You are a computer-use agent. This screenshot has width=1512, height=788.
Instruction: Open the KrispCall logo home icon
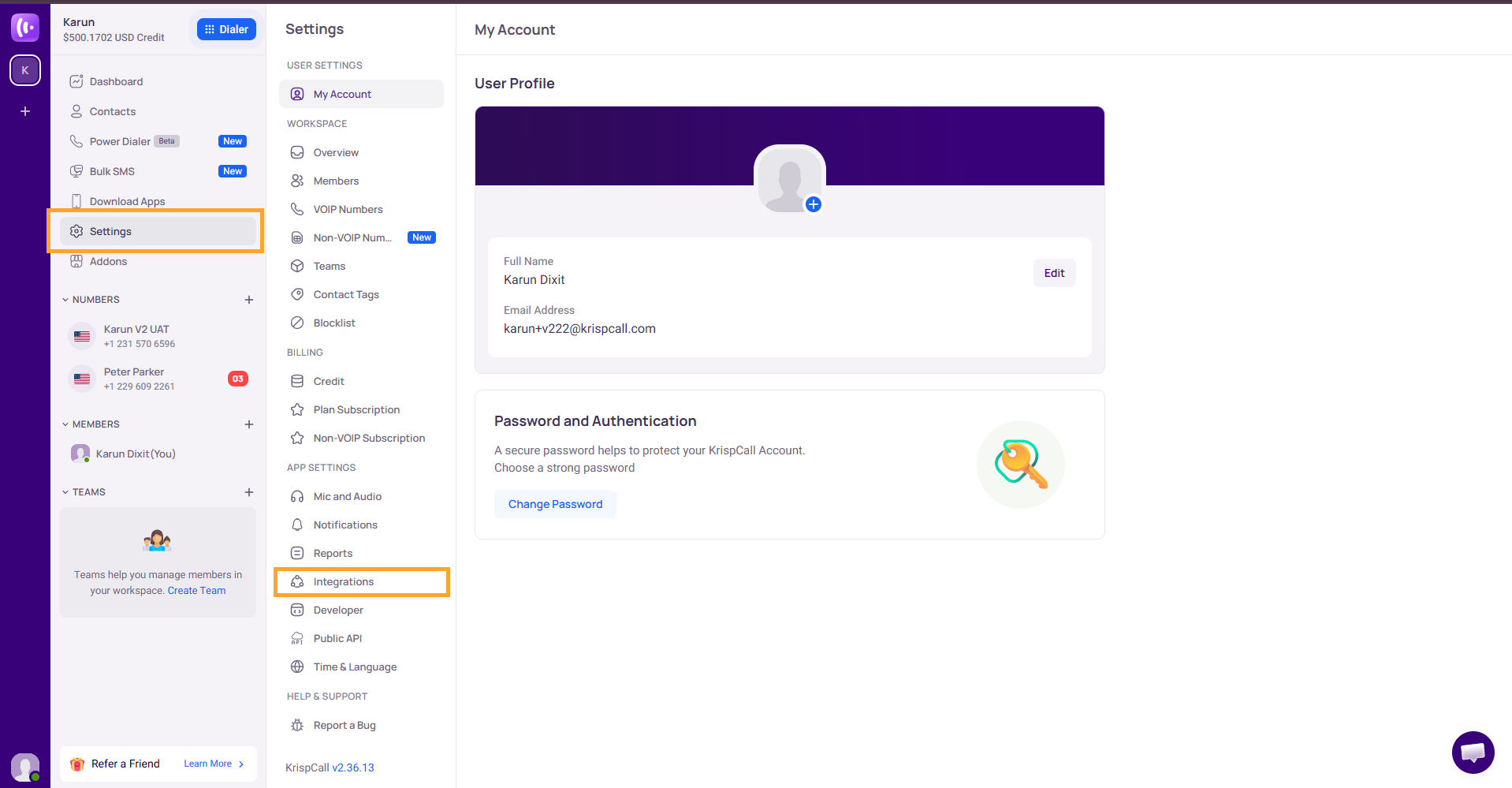click(25, 28)
